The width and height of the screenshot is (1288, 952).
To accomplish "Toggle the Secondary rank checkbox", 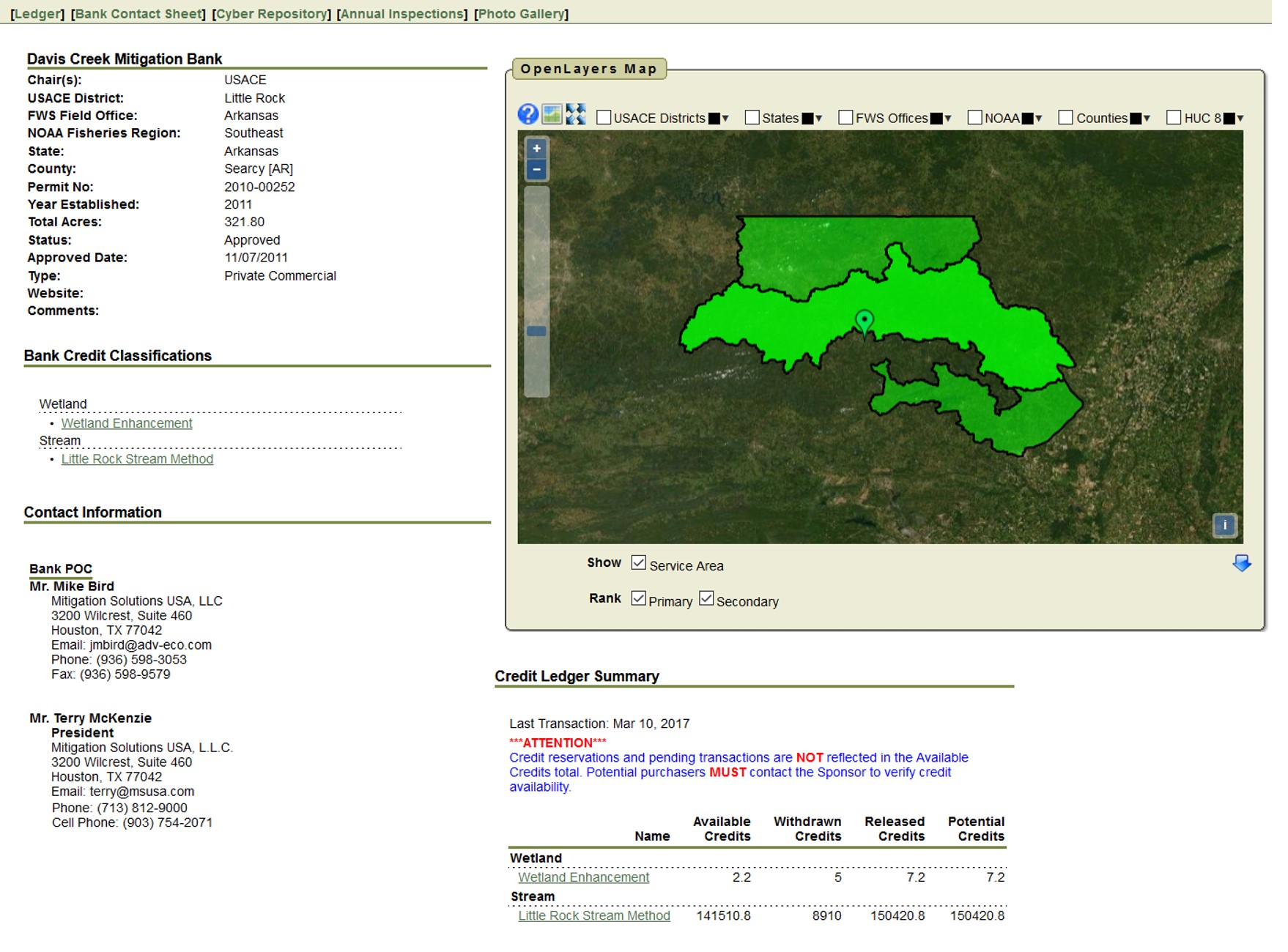I will (x=706, y=599).
